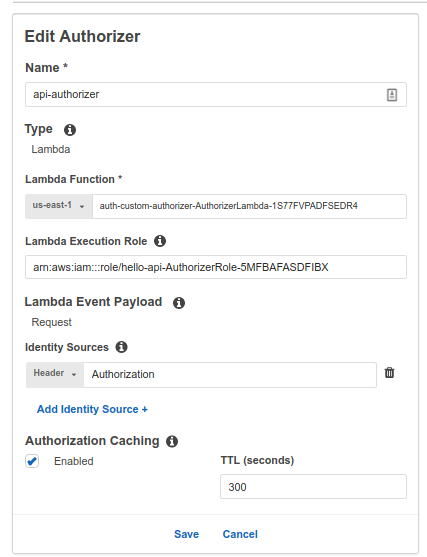Click the Lambda Event Payload heading text
The width and height of the screenshot is (427, 557).
[93, 302]
